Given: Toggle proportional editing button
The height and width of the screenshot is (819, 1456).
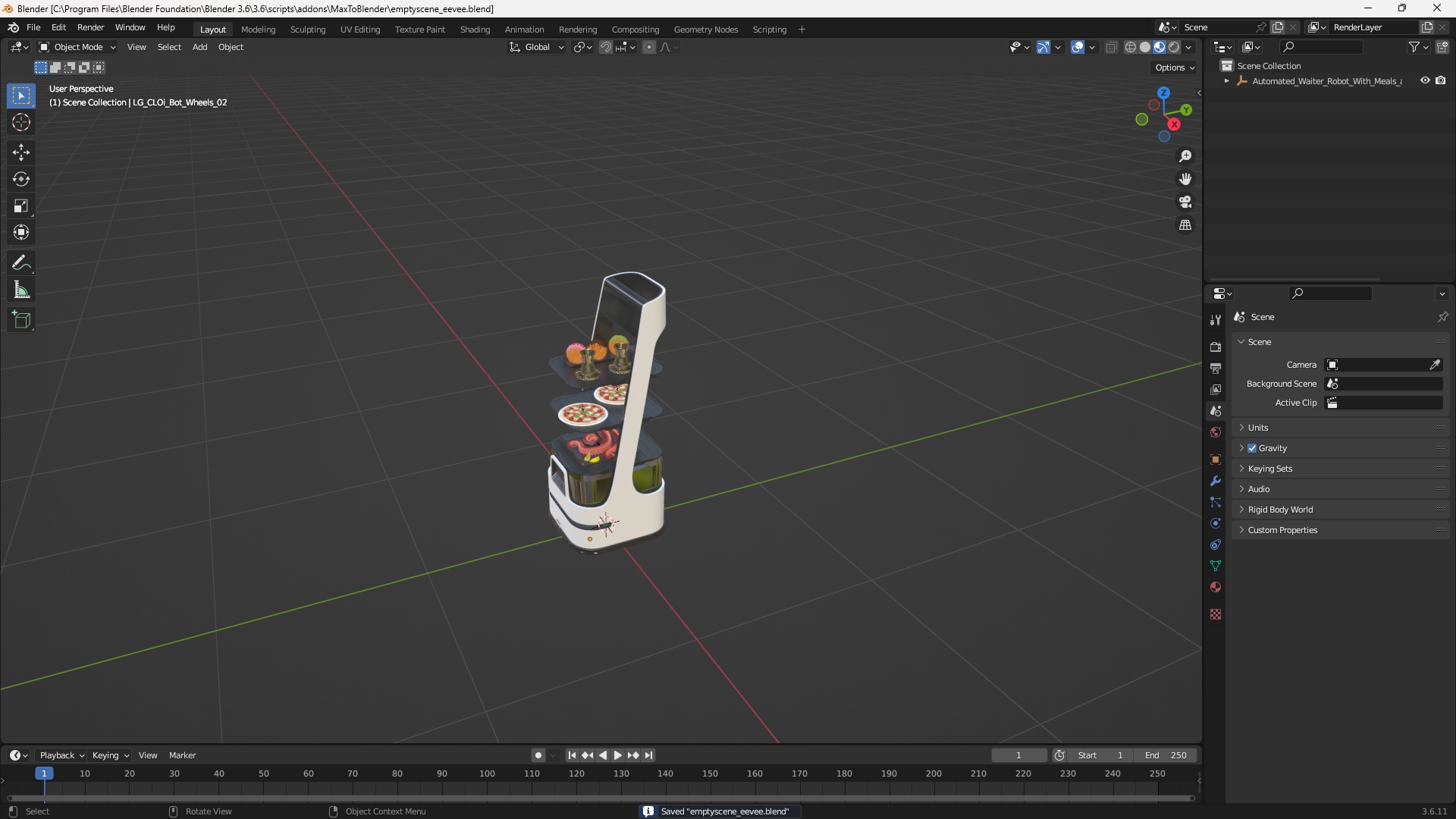Looking at the screenshot, I should pos(649,47).
